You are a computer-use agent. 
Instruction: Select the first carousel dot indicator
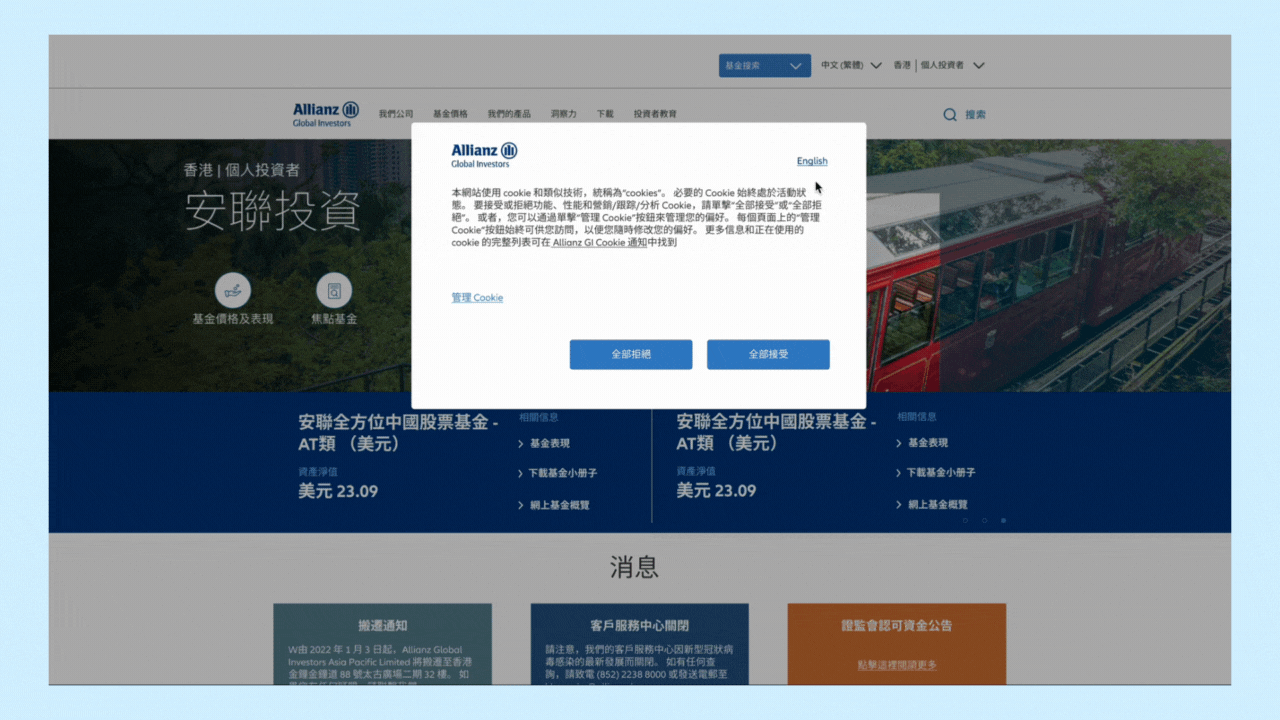coord(965,521)
